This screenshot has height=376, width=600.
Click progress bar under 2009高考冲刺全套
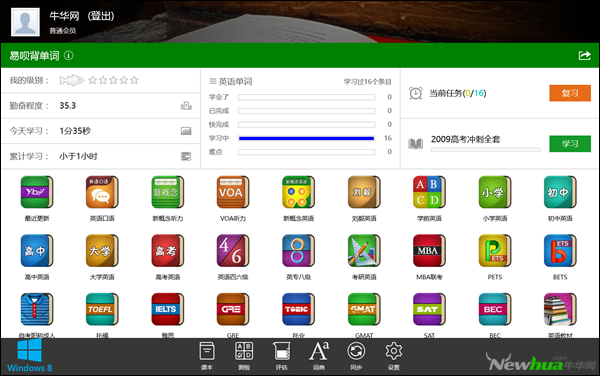(x=486, y=150)
